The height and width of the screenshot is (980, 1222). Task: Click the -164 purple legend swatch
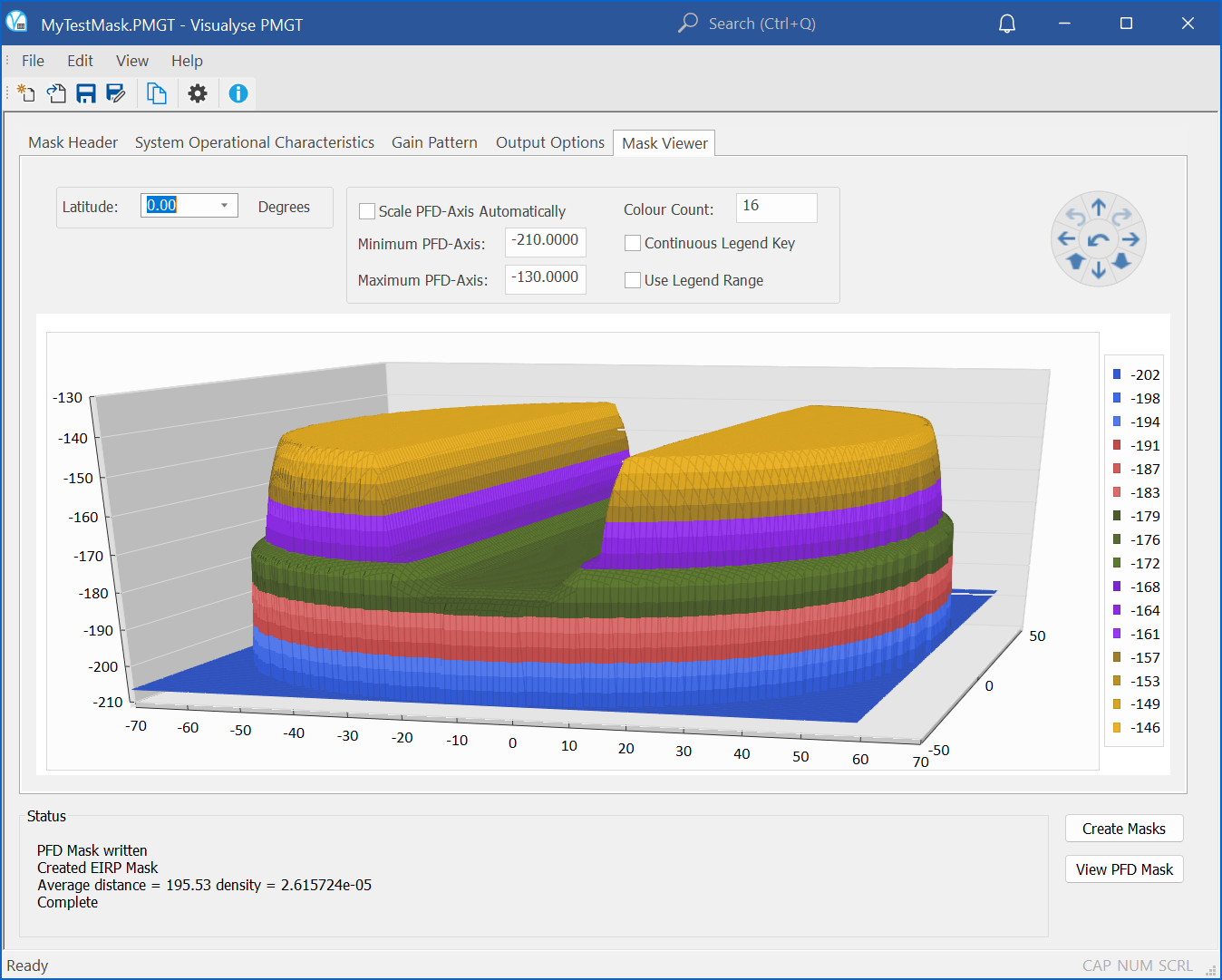[x=1117, y=610]
